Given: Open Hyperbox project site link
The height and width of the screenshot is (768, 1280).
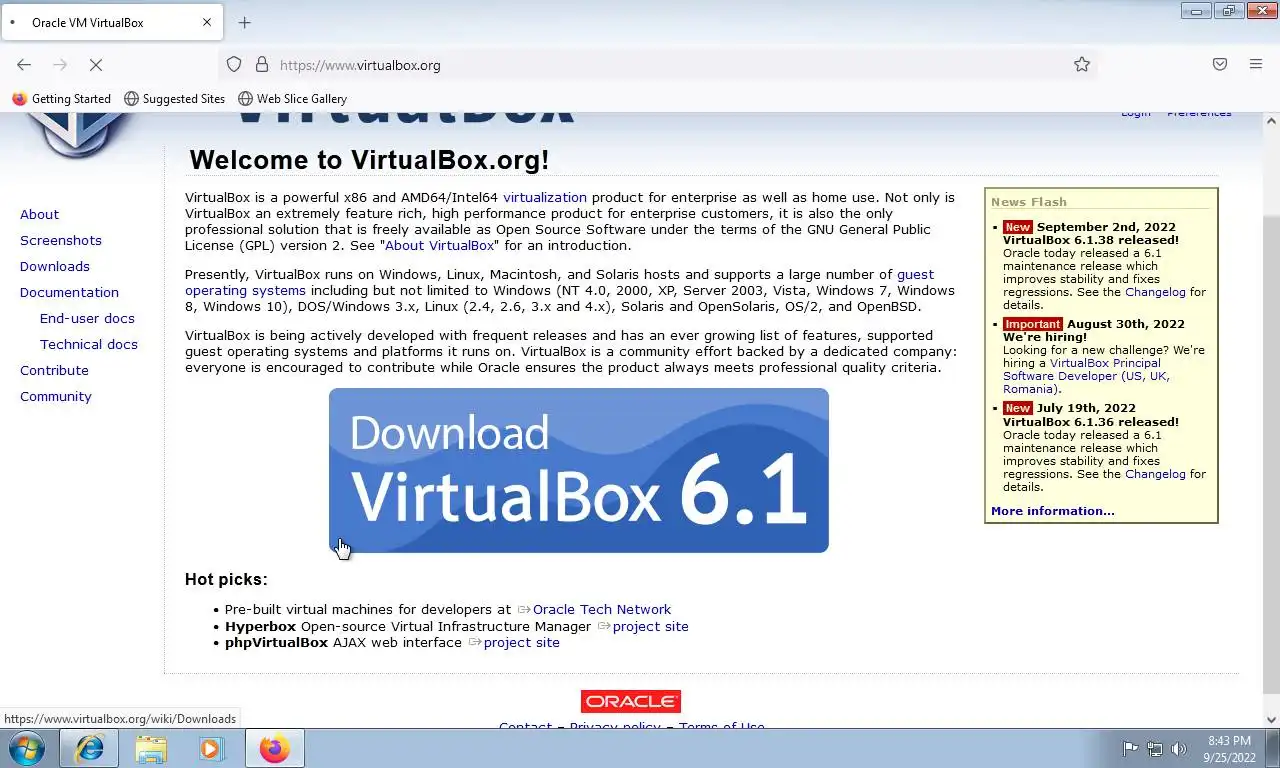Looking at the screenshot, I should point(650,626).
